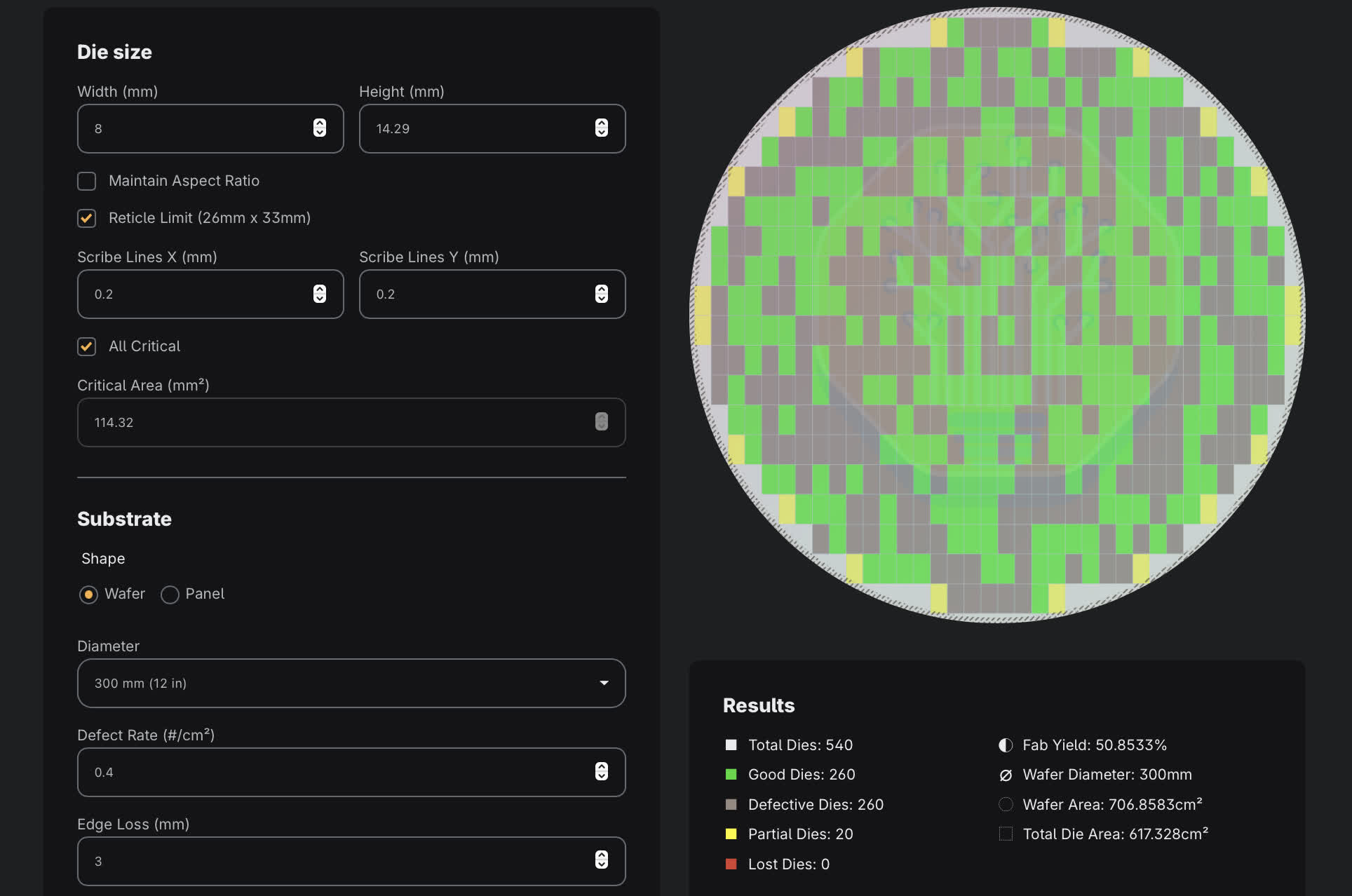Click the Height (mm) stepper arrows

coord(602,128)
